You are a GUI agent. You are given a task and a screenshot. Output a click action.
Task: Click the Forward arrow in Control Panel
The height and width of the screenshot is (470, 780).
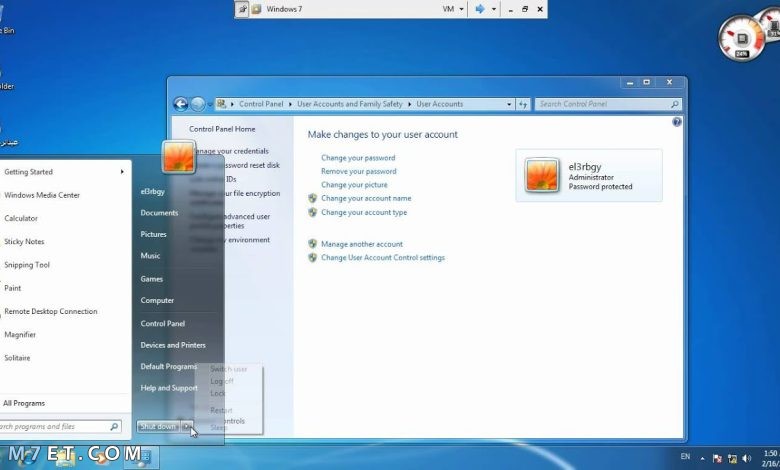198,104
